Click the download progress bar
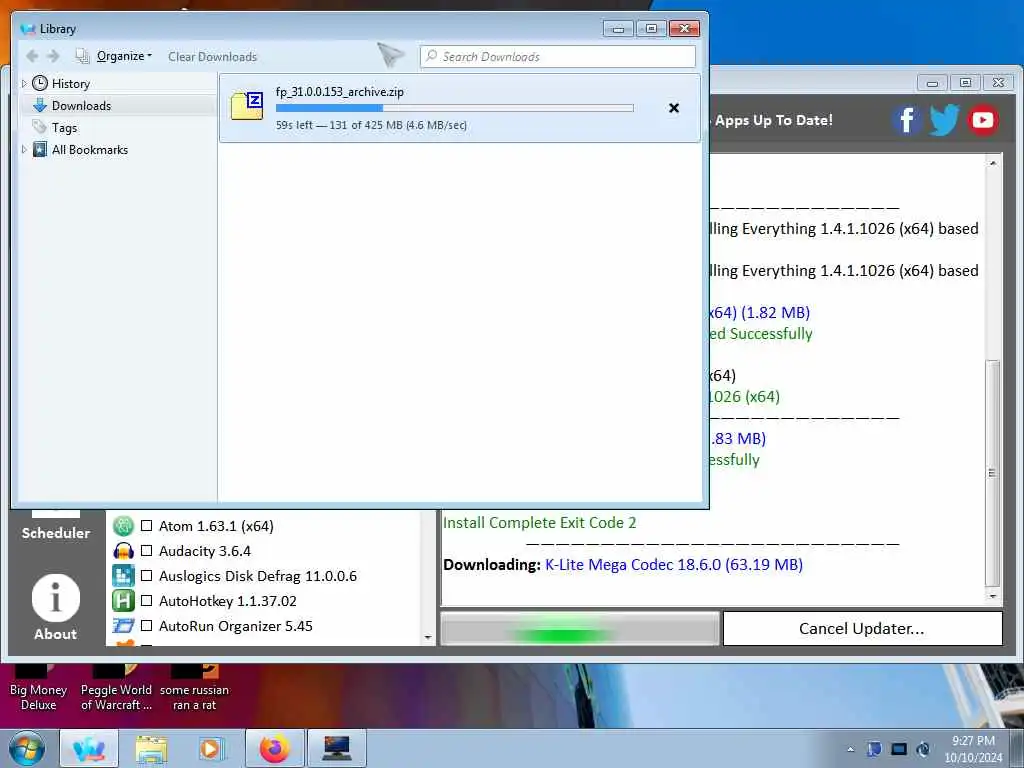Viewport: 1024px width, 768px height. point(455,108)
